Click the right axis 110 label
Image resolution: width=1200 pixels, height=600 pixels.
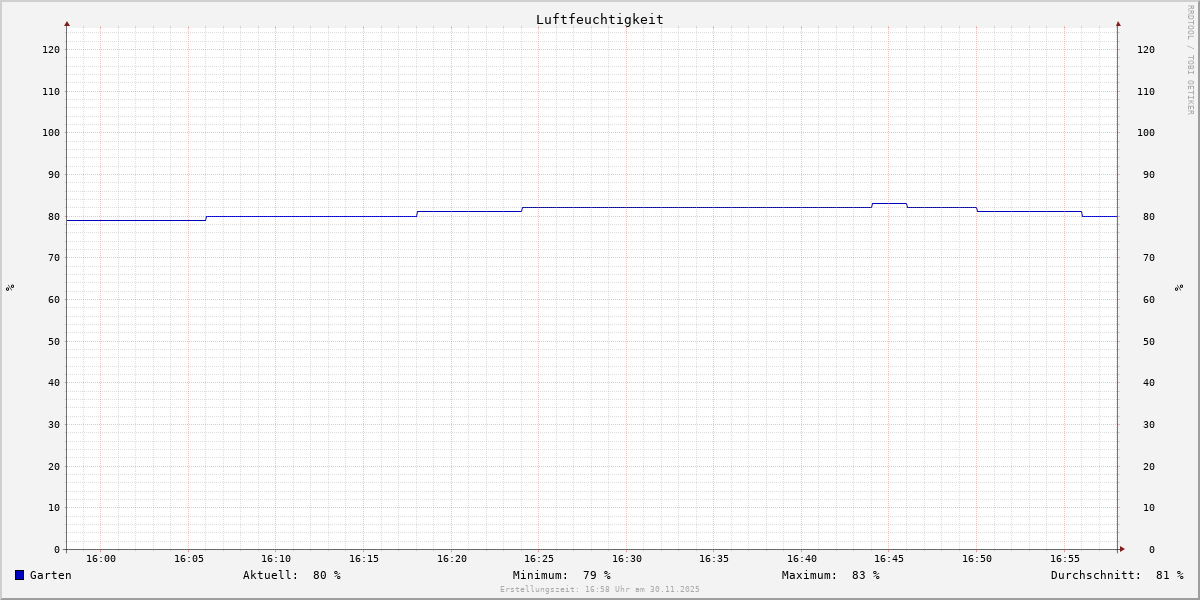(x=1146, y=91)
